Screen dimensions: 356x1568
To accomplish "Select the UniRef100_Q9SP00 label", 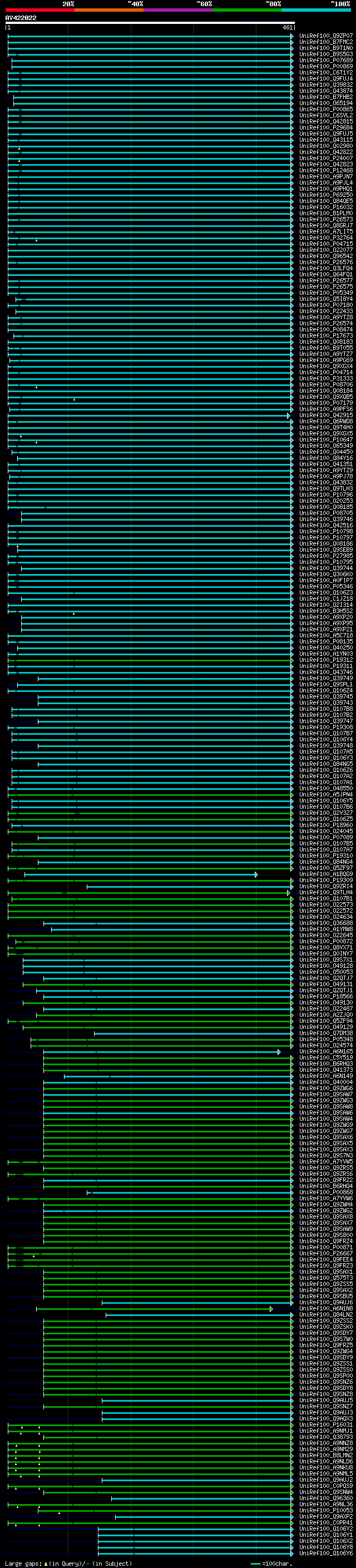I will click(325, 1376).
